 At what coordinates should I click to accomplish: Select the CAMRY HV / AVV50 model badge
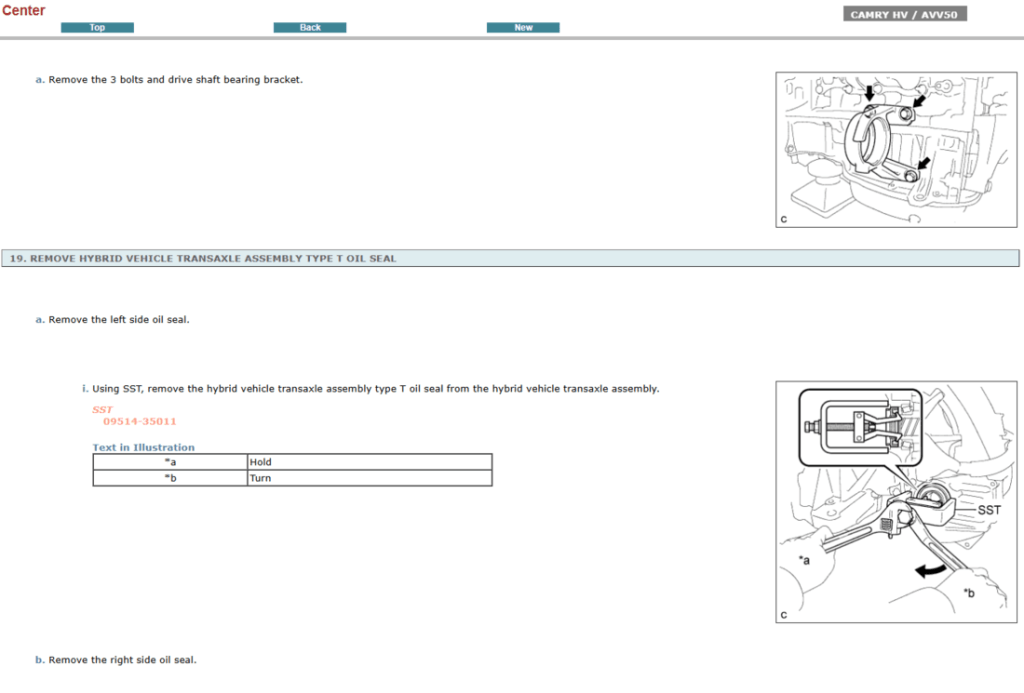pos(903,13)
